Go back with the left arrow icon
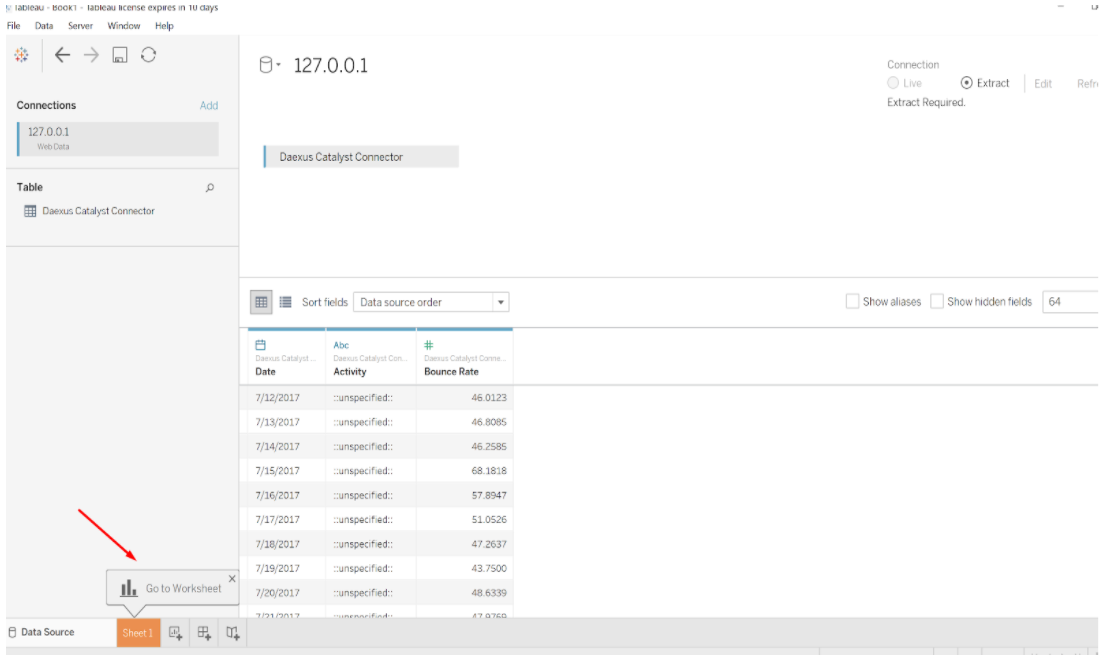The height and width of the screenshot is (660, 1118). point(62,55)
